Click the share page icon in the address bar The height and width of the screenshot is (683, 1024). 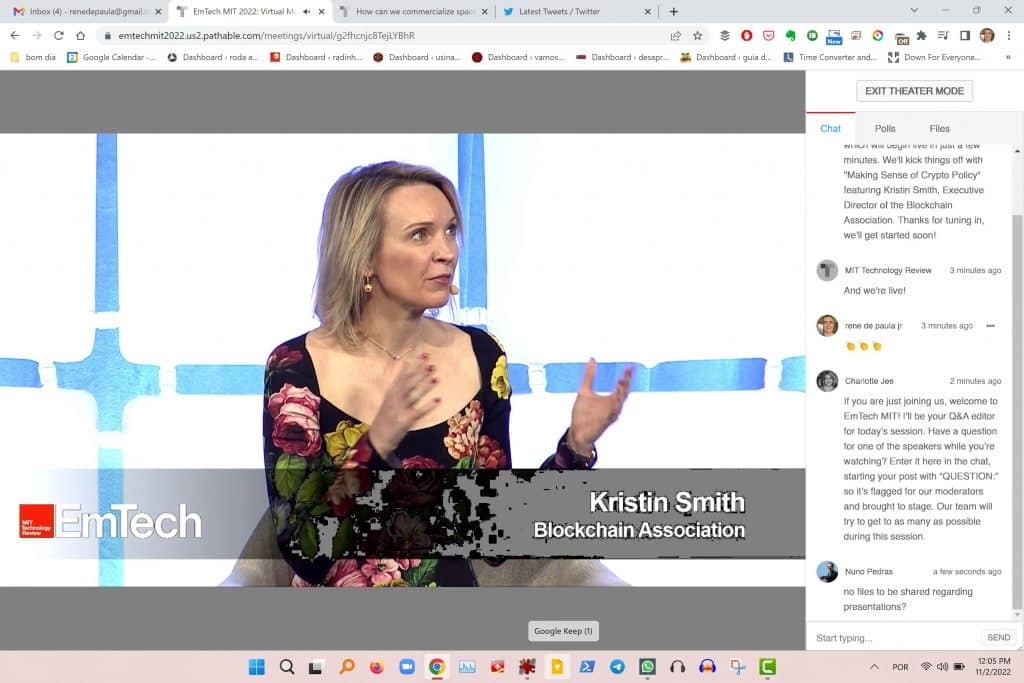point(676,34)
